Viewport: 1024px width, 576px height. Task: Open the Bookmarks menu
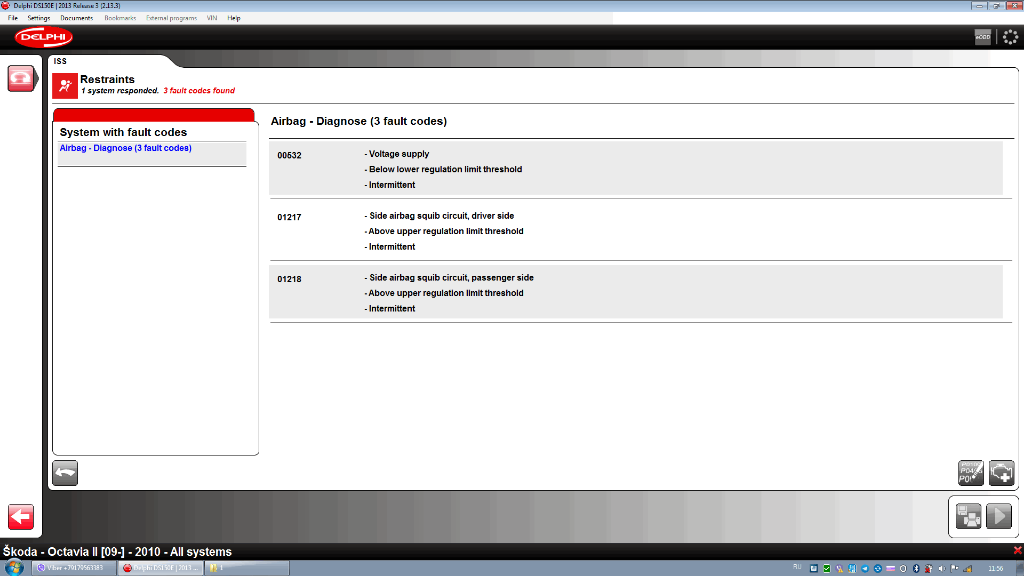(120, 18)
